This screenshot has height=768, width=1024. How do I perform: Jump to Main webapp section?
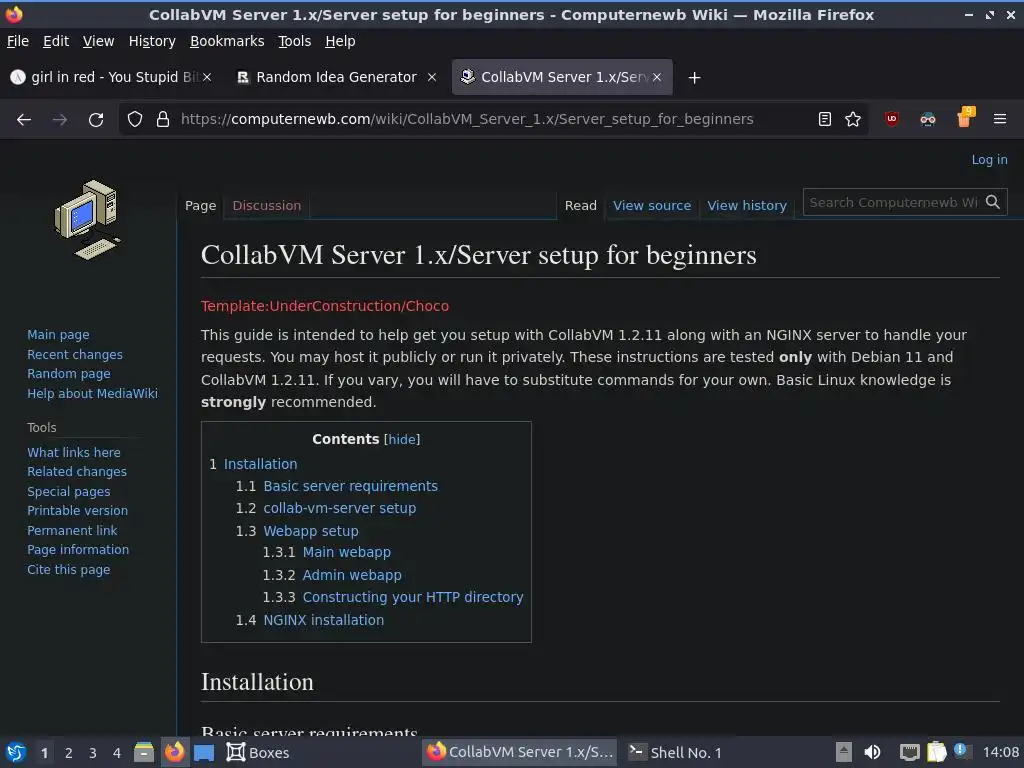pos(347,552)
